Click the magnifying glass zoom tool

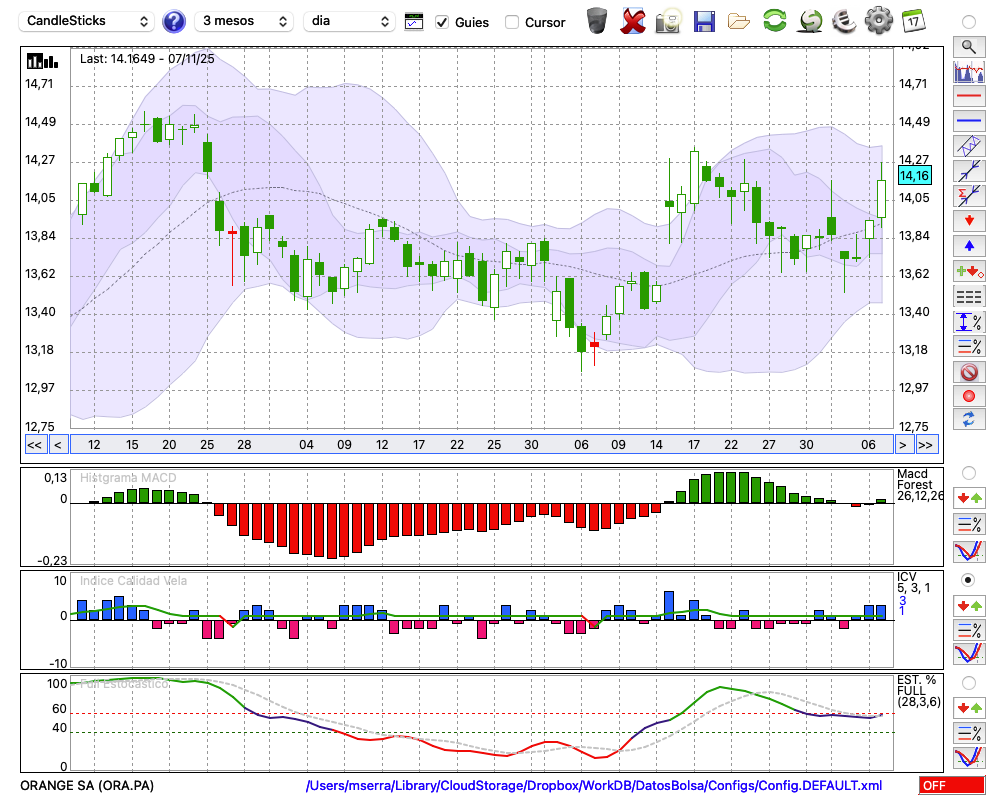pos(969,46)
